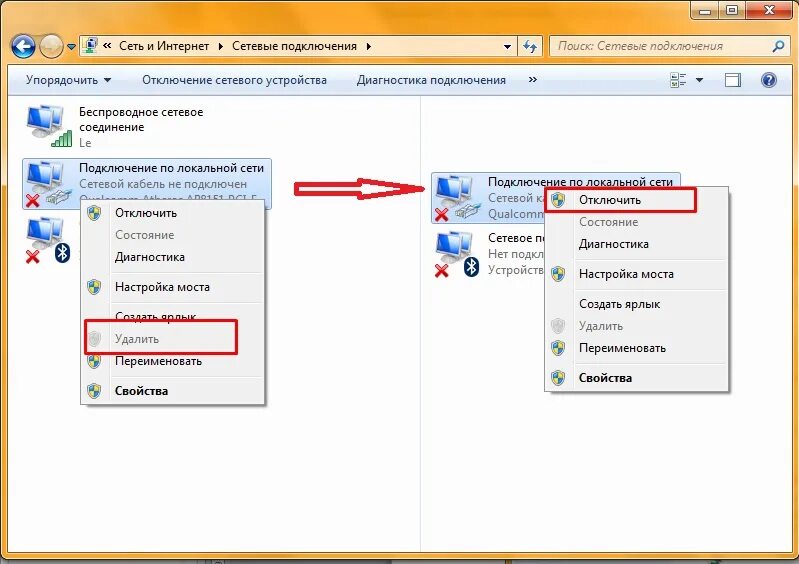The image size is (799, 564).
Task: Choose 'Состояние' in the right context menu
Action: pos(636,222)
